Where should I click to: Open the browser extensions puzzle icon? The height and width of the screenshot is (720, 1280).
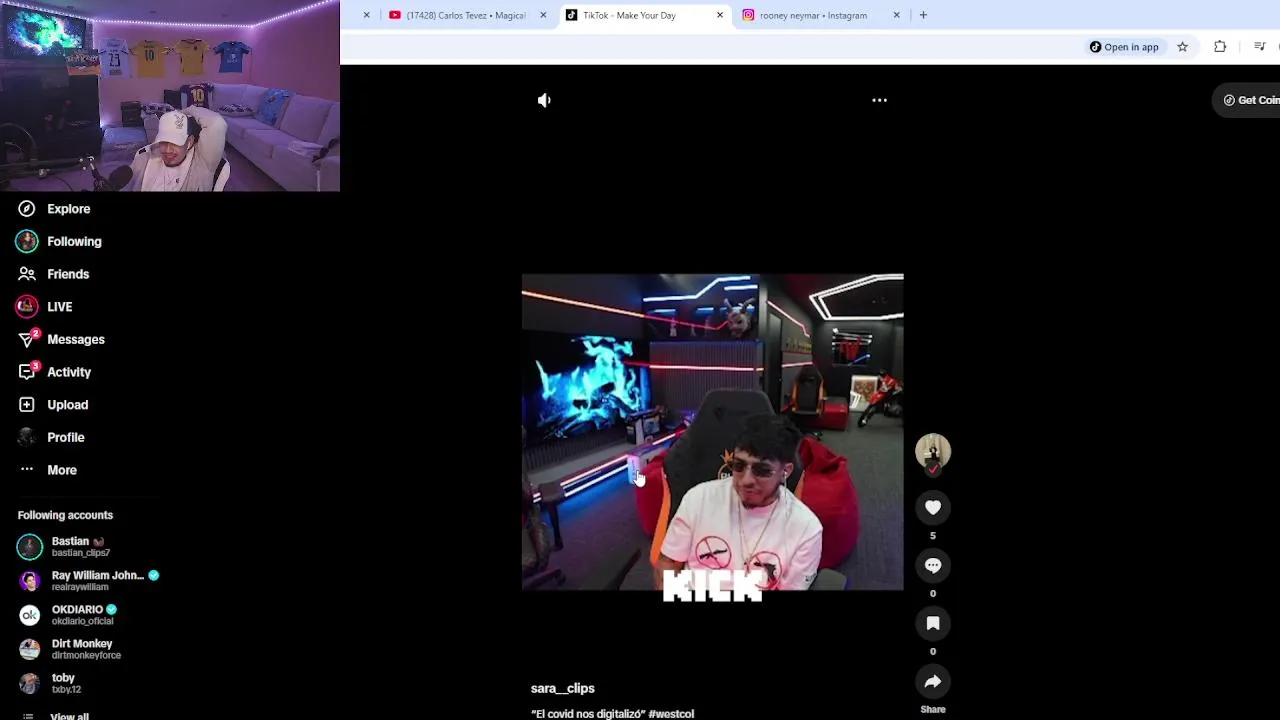pyautogui.click(x=1220, y=47)
